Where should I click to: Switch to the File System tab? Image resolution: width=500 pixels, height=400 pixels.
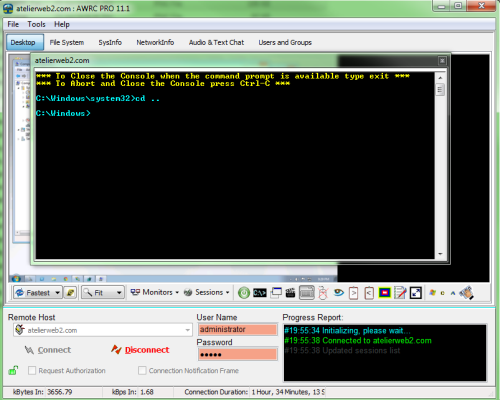(67, 42)
